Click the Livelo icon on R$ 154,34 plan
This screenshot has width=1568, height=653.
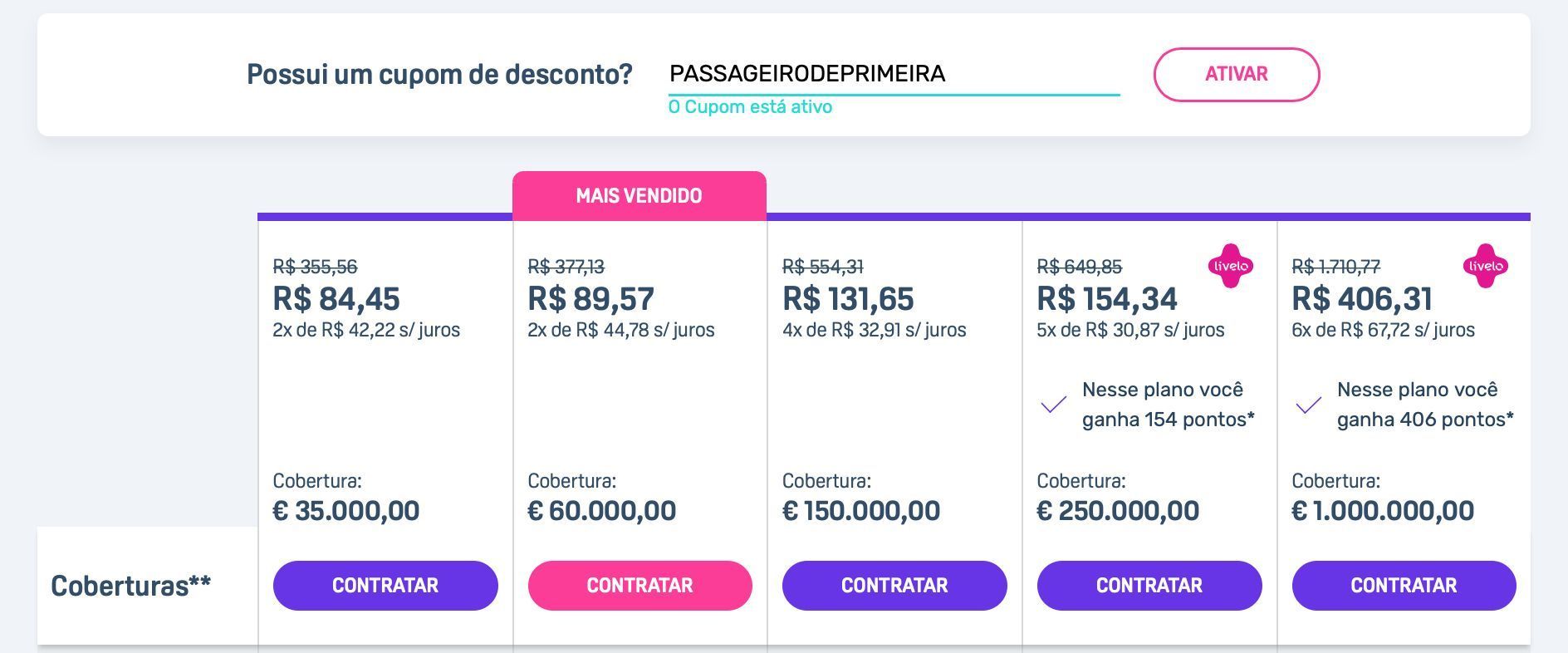pyautogui.click(x=1230, y=266)
